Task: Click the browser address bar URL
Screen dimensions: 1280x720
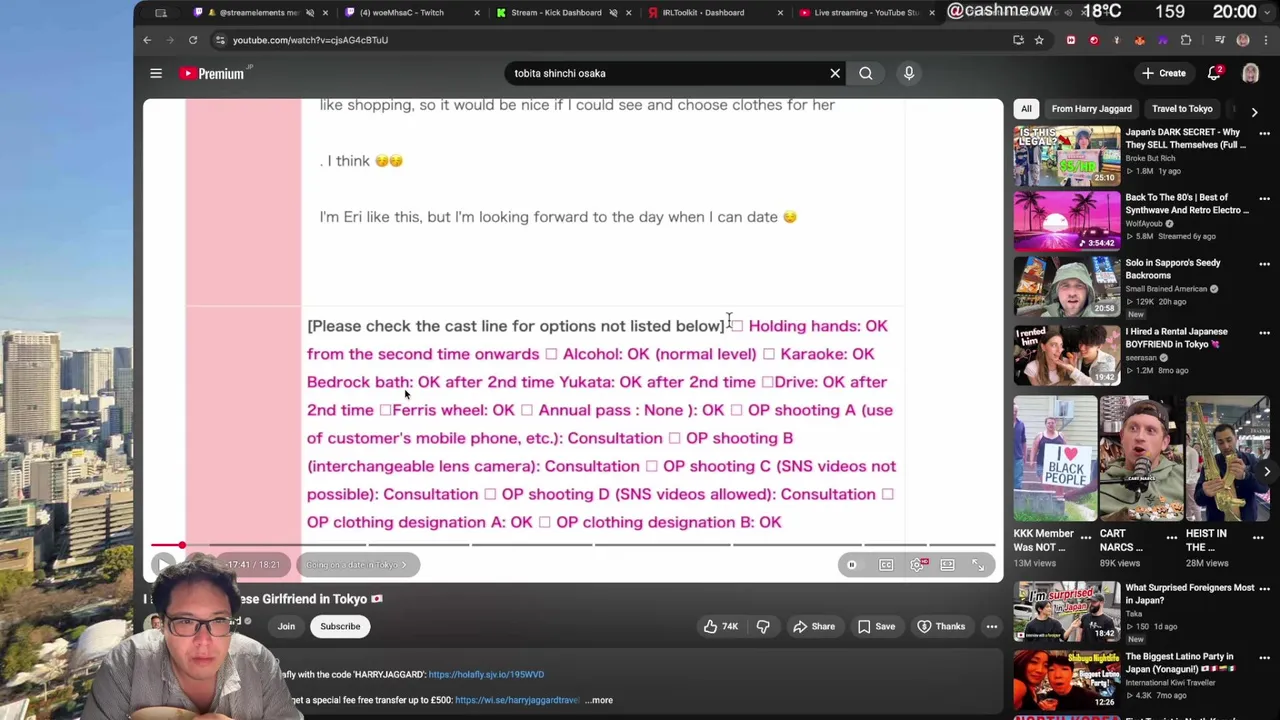Action: pos(310,40)
